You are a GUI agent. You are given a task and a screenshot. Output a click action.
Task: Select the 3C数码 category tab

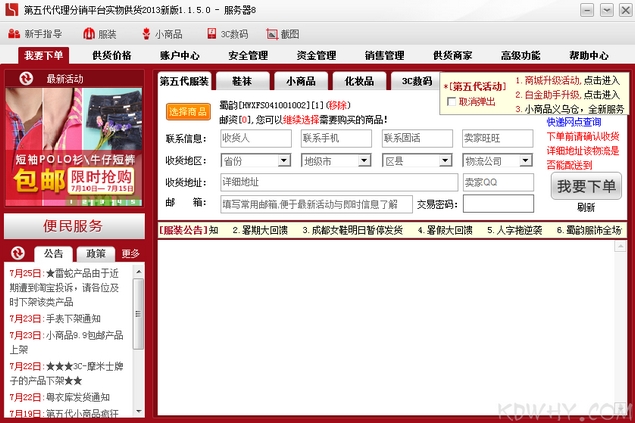click(x=416, y=81)
